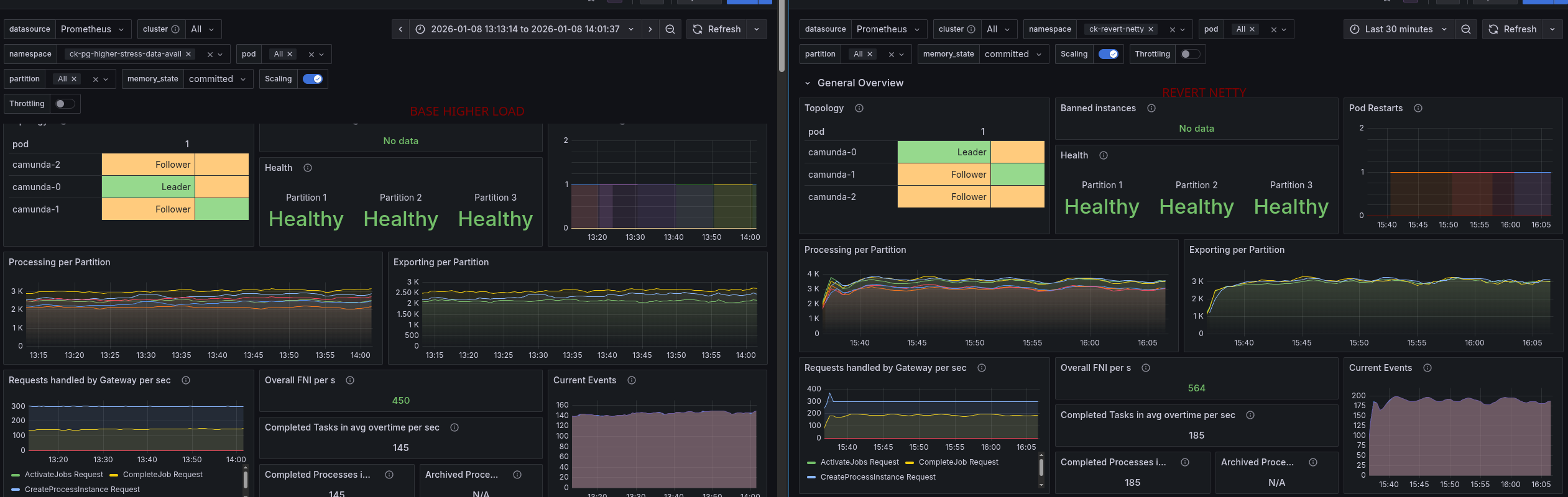Click info icon beside left Health panel
Screen dimensions: 1568x497
[307, 168]
